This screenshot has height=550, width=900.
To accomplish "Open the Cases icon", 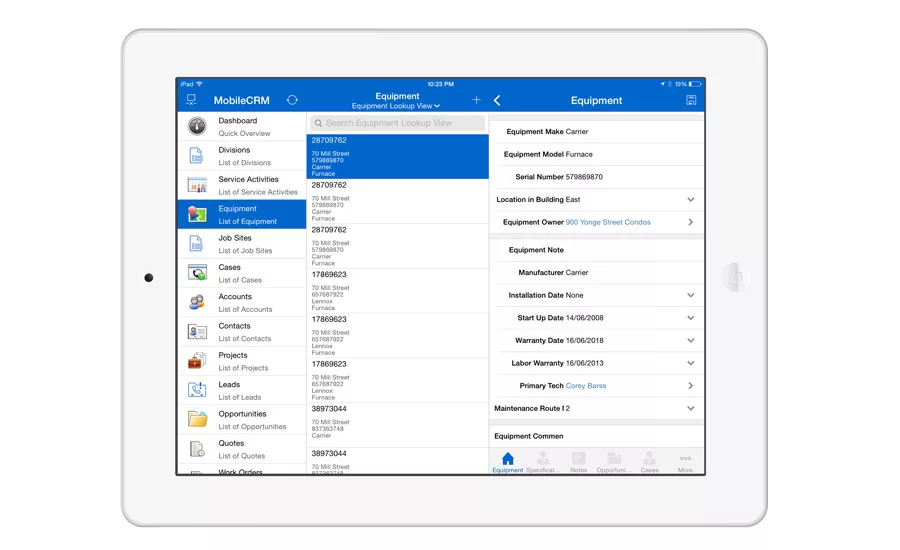I will (197, 273).
